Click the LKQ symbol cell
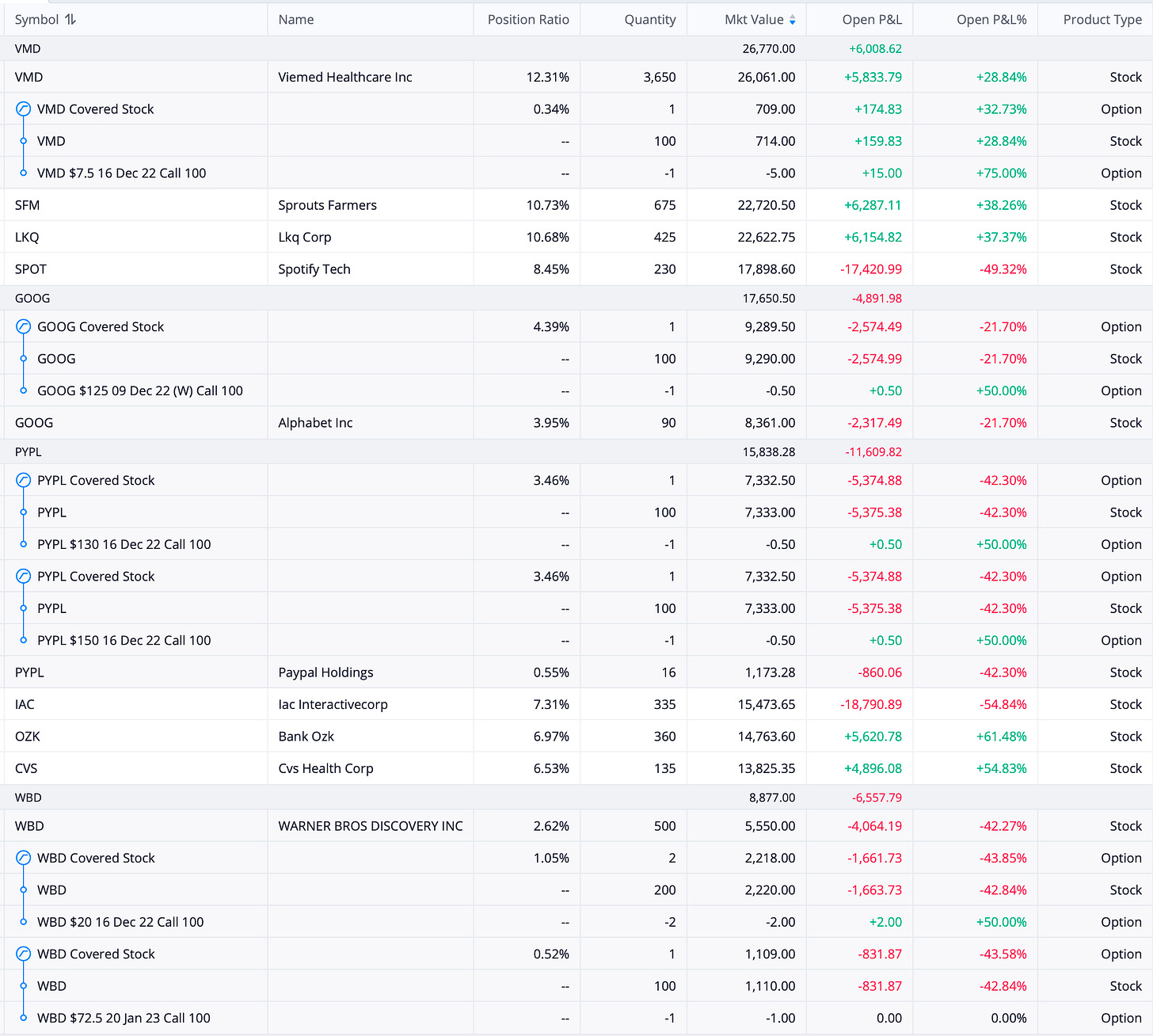1153x1036 pixels. coord(27,237)
